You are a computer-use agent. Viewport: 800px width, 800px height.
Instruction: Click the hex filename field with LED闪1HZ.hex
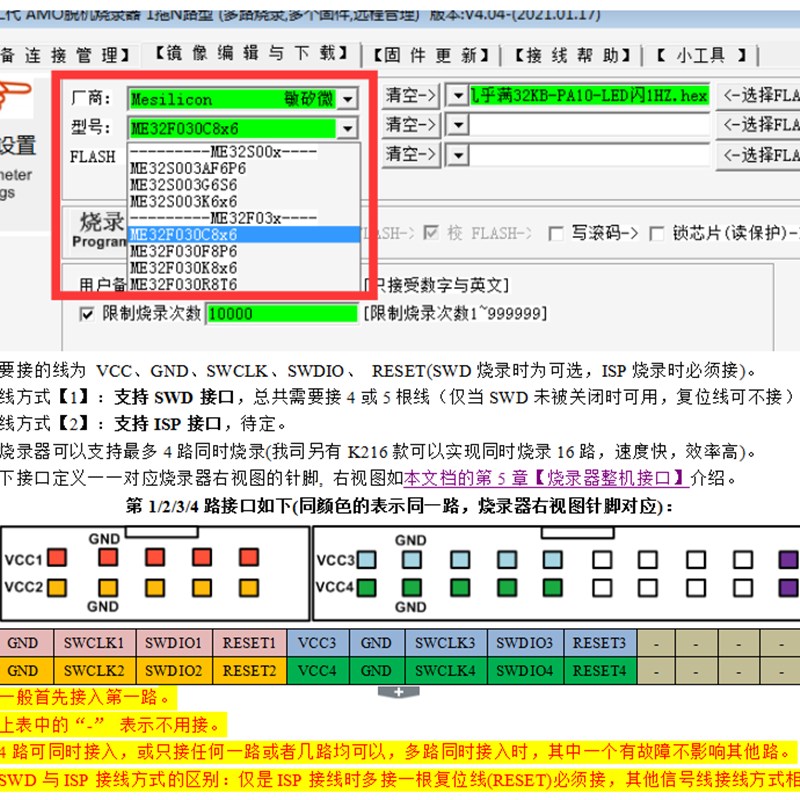click(x=589, y=95)
